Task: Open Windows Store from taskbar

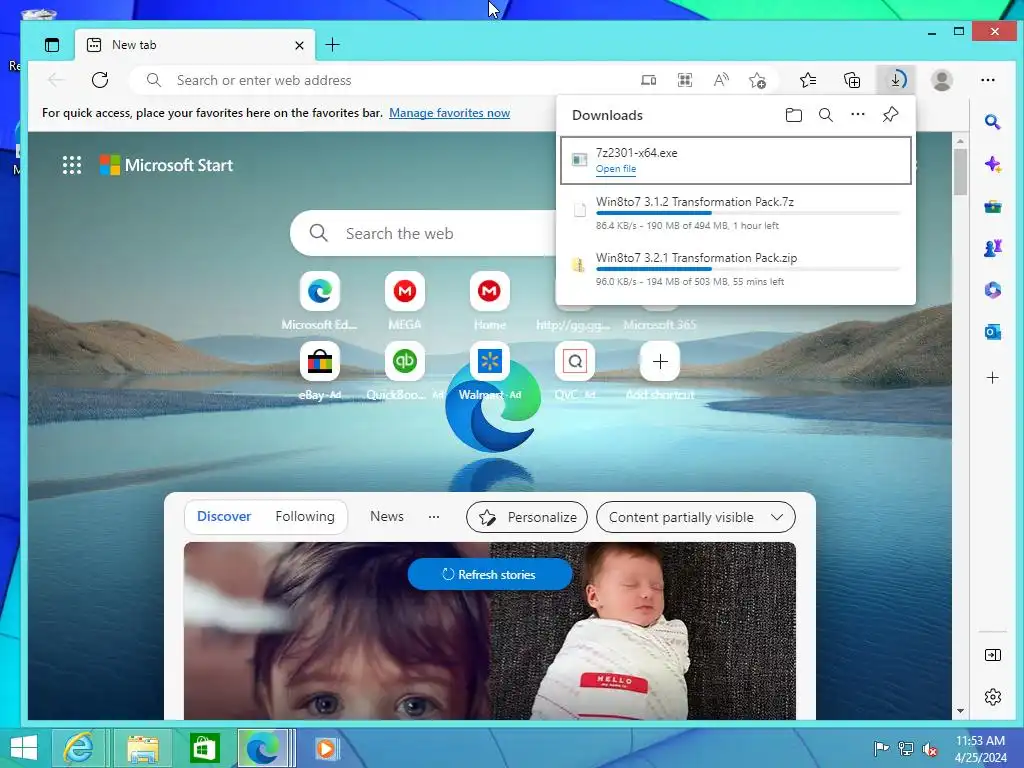Action: (204, 748)
